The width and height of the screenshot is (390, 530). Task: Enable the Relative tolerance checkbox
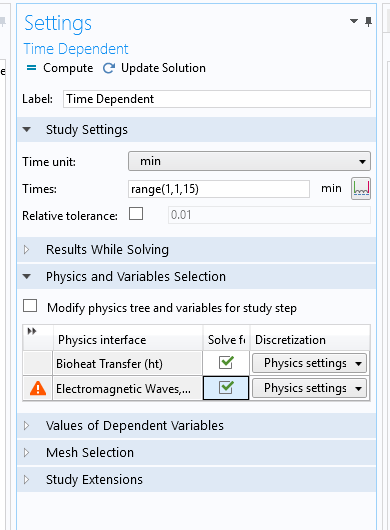tap(136, 214)
